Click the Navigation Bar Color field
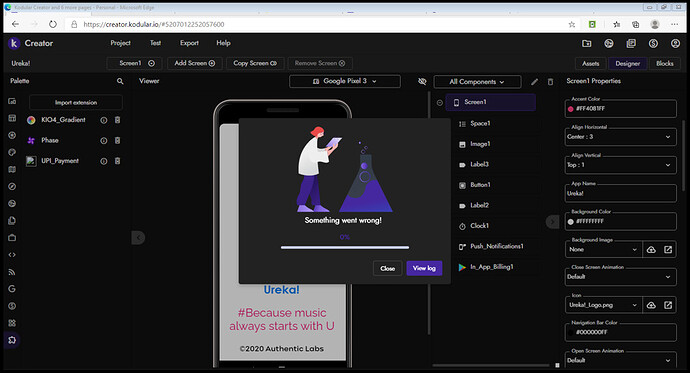Screen dimensions: 690x373 620,332
